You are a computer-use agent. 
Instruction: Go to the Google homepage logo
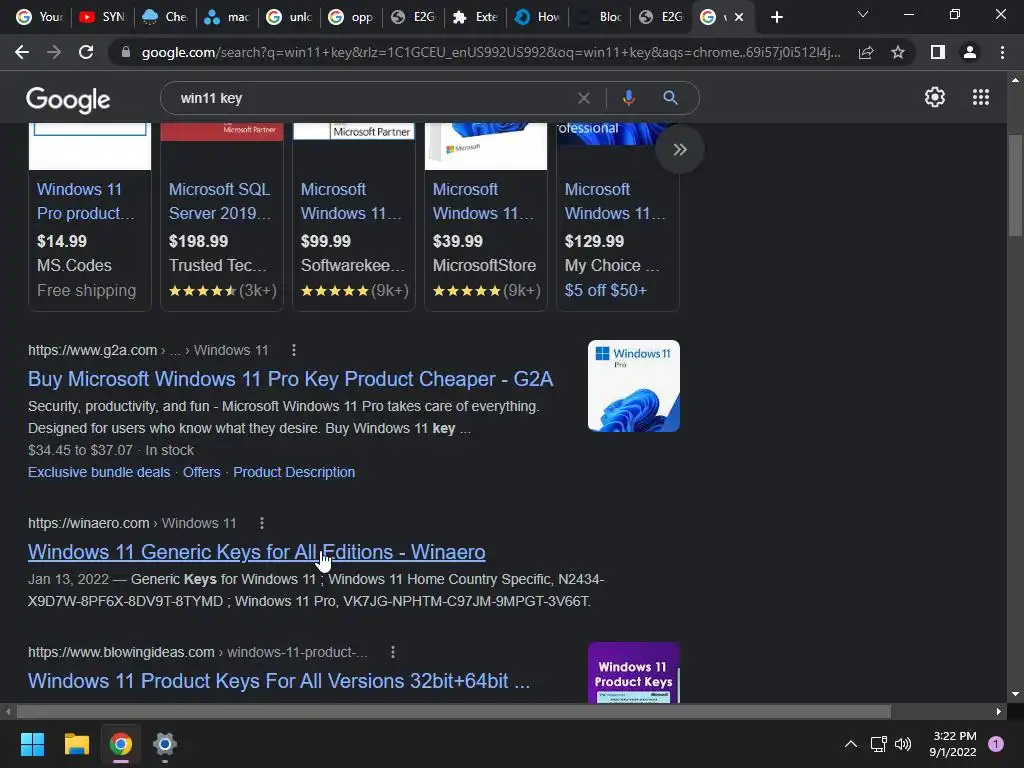click(x=68, y=99)
